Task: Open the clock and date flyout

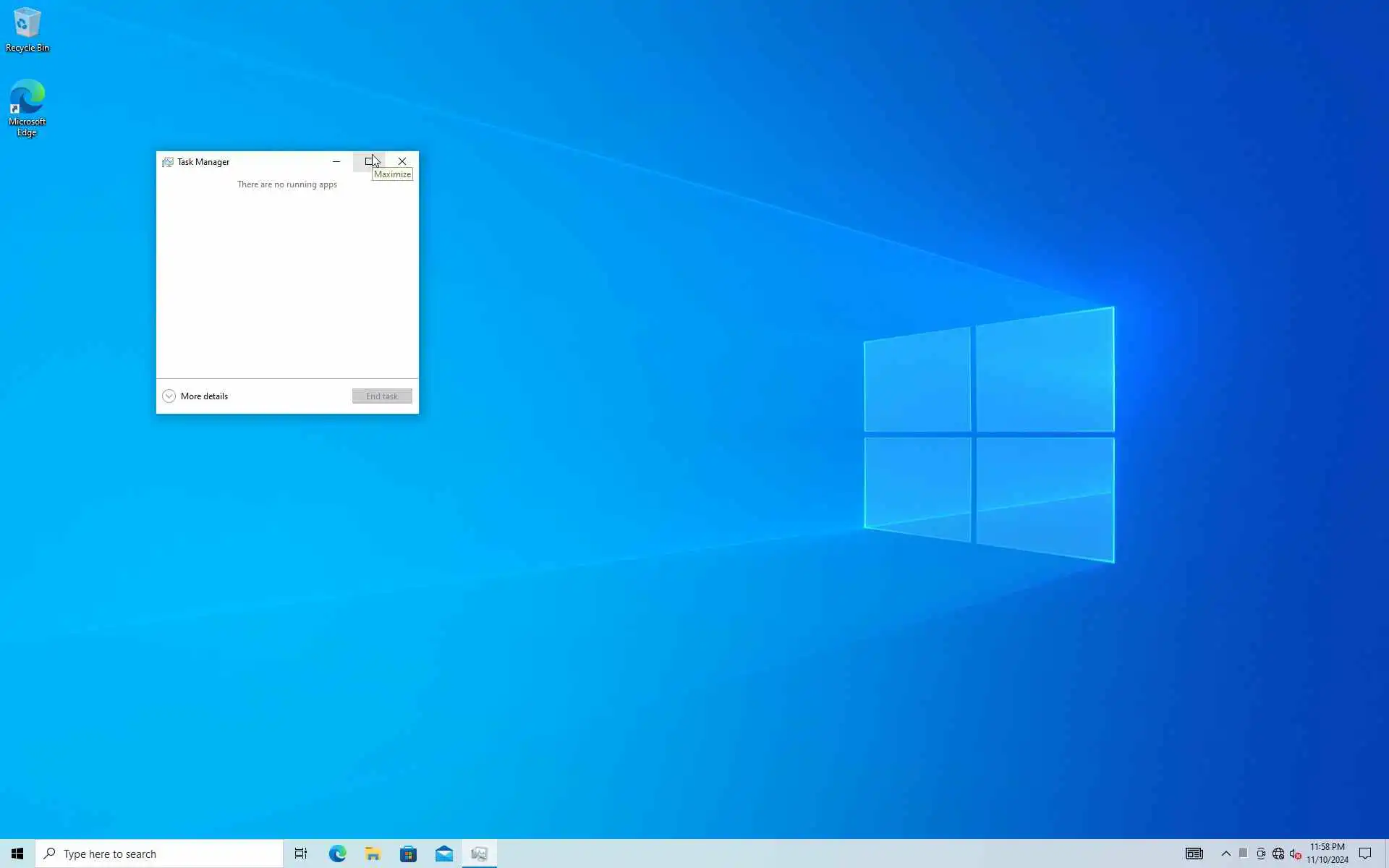Action: [1327, 854]
